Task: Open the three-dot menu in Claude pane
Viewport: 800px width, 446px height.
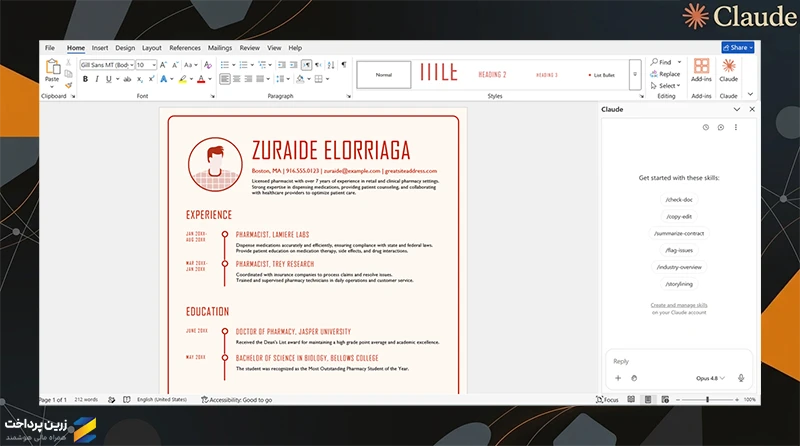Action: [736, 128]
